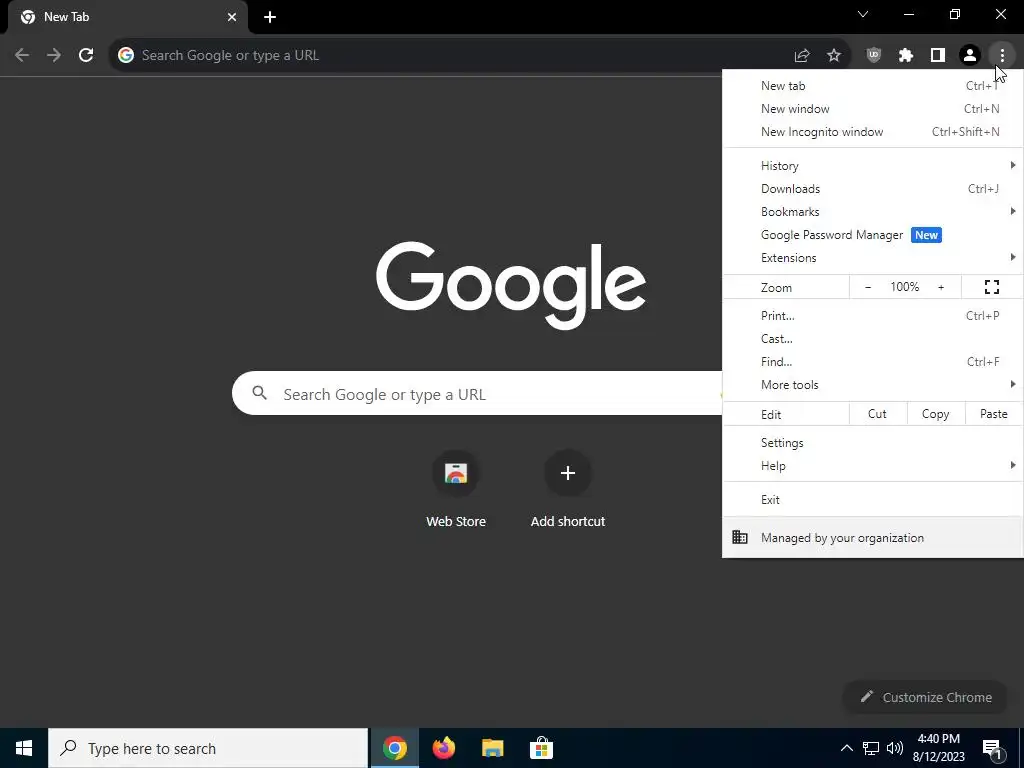Viewport: 1024px width, 768px height.
Task: Open notification center icon
Action: [992, 749]
